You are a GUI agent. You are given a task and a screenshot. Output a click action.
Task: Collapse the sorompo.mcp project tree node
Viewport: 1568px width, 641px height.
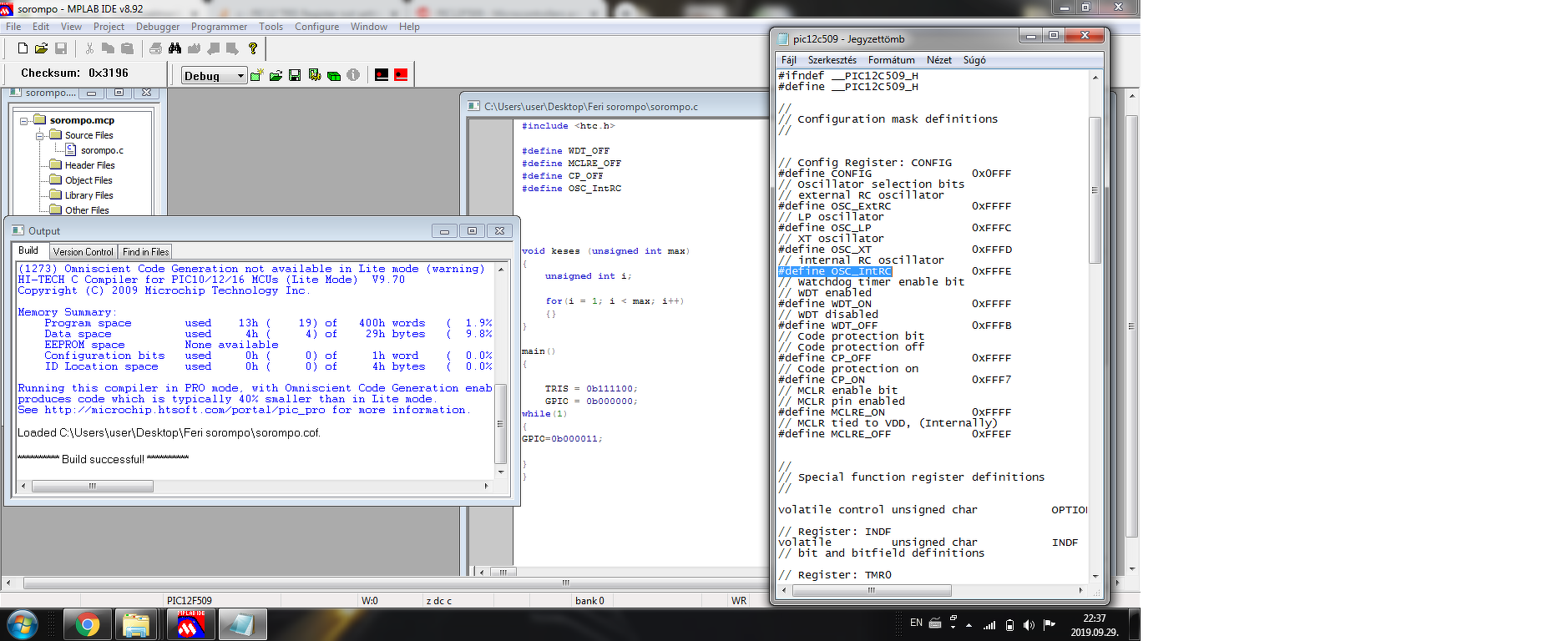click(24, 121)
